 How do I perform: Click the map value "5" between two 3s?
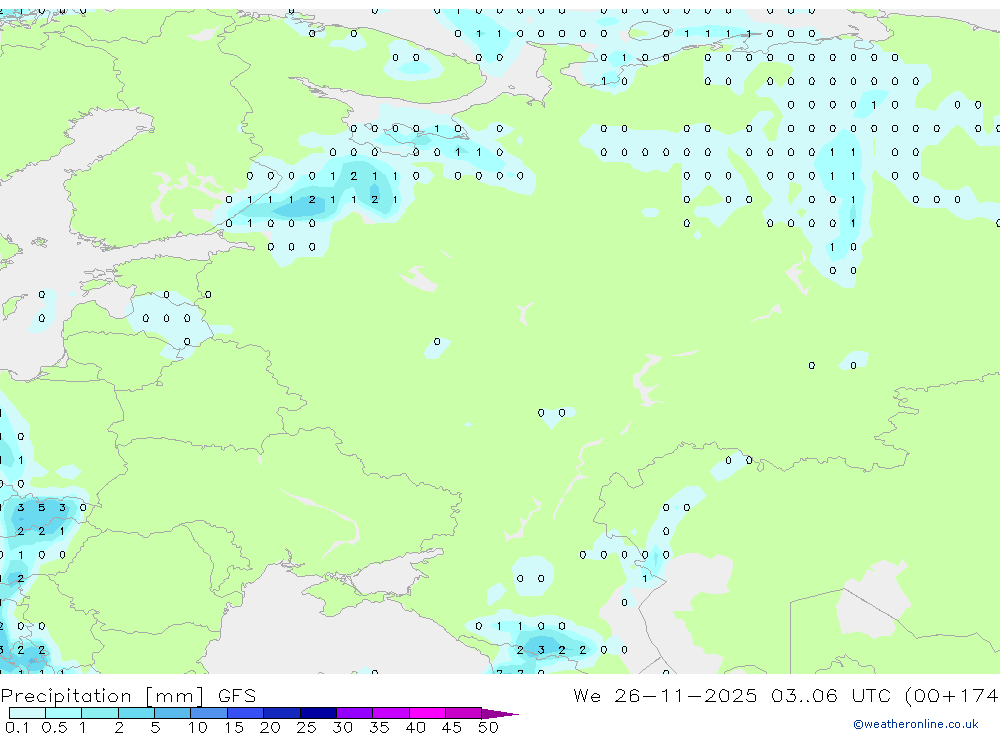[41, 508]
